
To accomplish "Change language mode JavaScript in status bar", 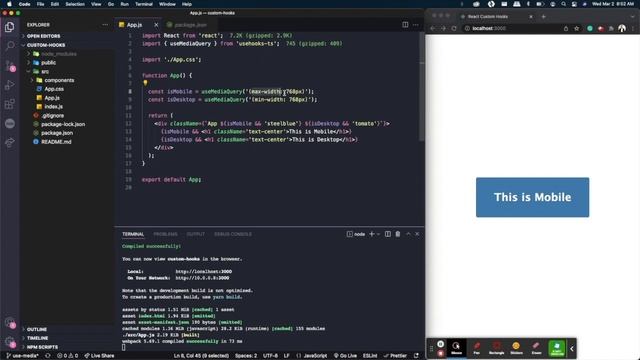I will tap(315, 356).
